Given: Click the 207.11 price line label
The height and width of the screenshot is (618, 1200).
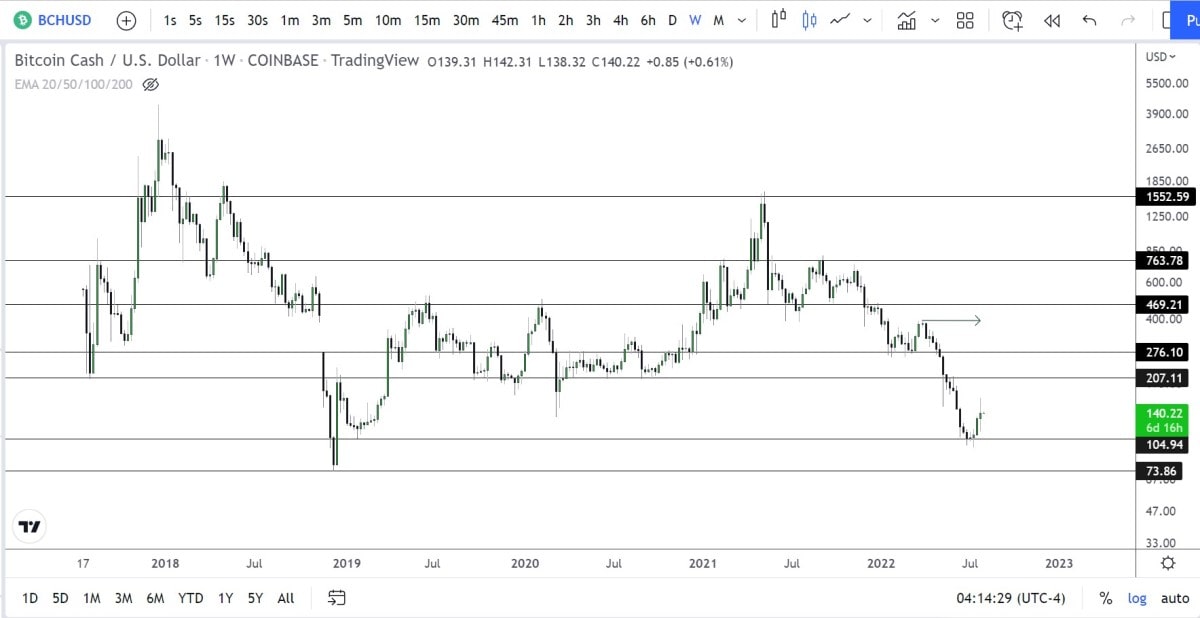Looking at the screenshot, I should pyautogui.click(x=1162, y=378).
